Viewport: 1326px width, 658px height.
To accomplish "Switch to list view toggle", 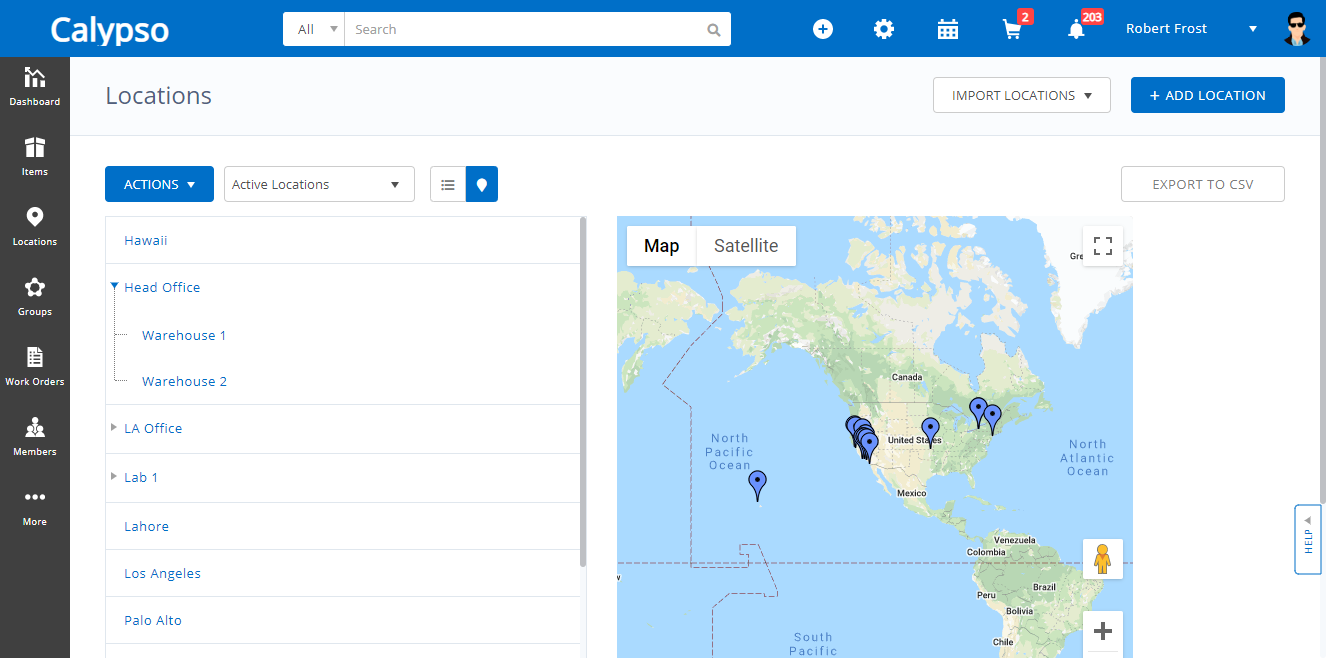I will click(x=448, y=185).
